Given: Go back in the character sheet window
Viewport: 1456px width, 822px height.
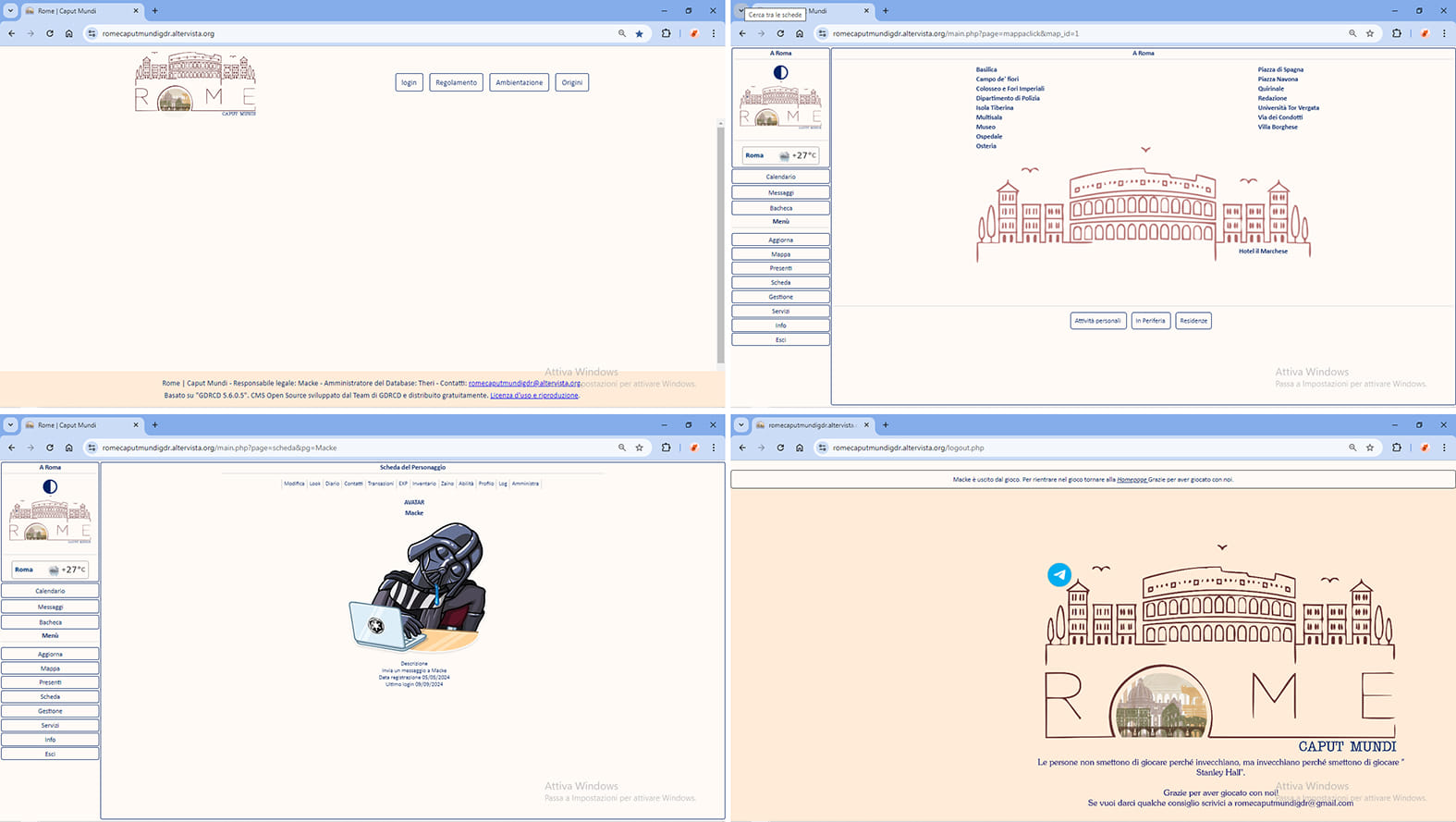Looking at the screenshot, I should 11,448.
